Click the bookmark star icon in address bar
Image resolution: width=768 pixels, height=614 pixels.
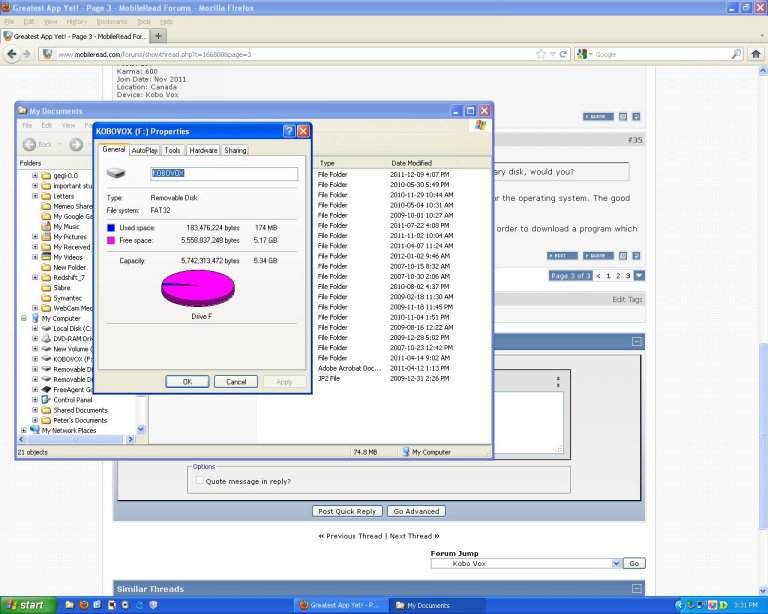(x=541, y=54)
